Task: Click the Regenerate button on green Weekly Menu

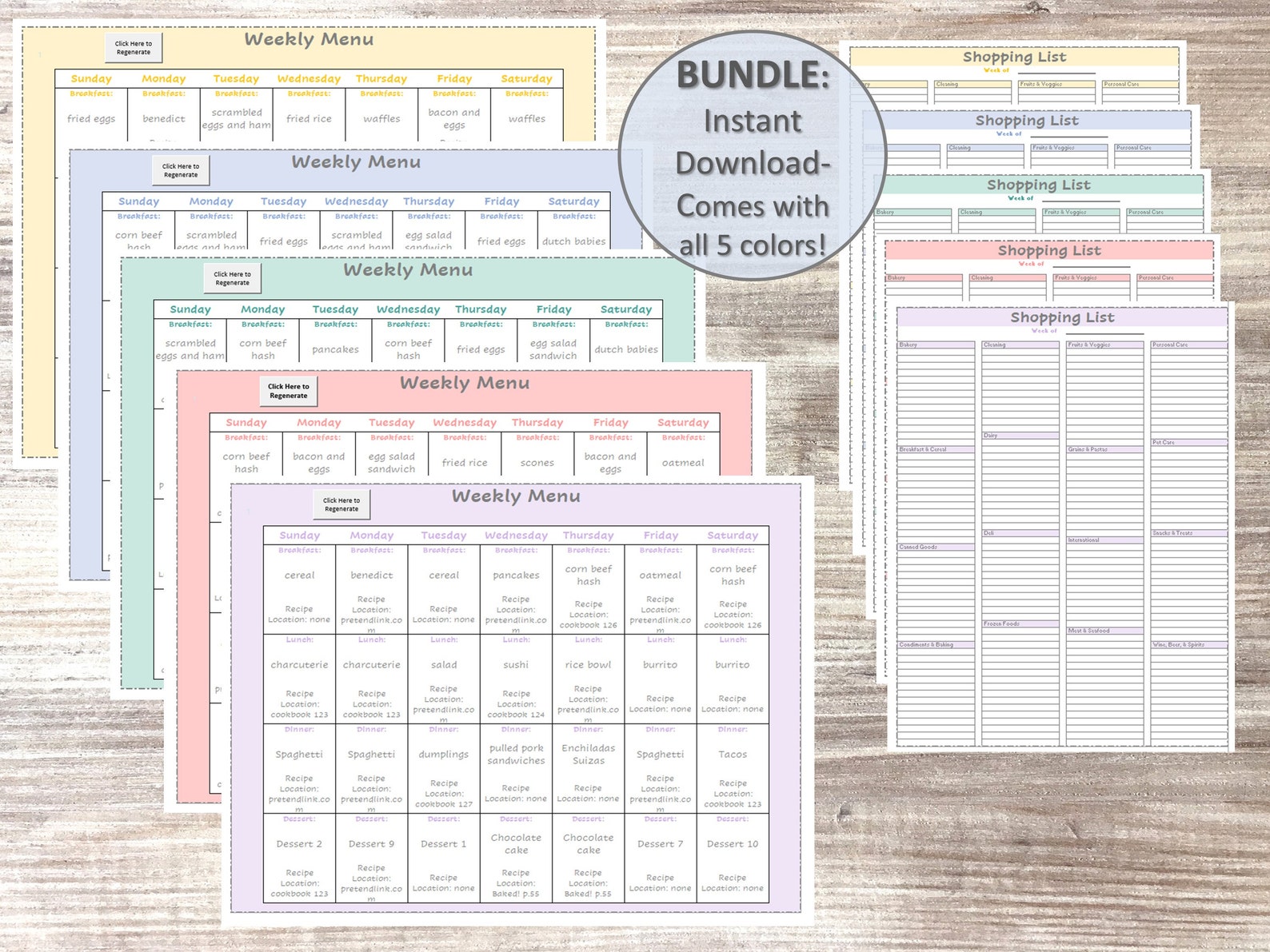Action: tap(232, 278)
